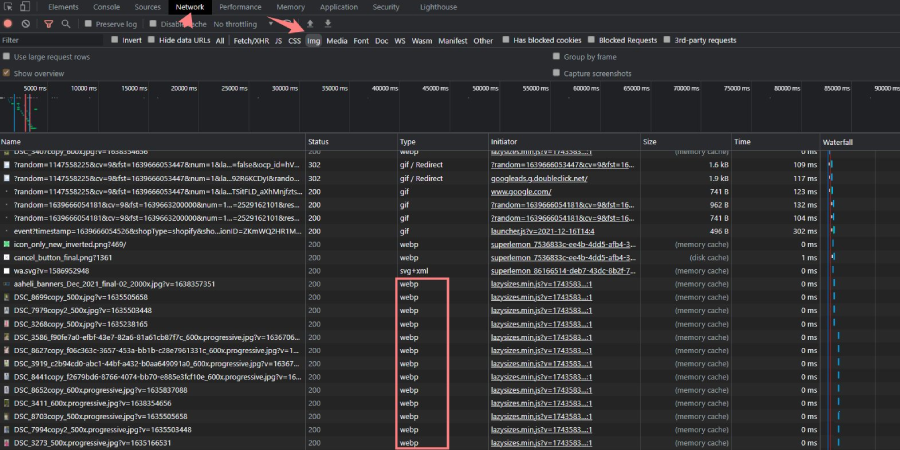The image size is (900, 450).
Task: Click the export HAR download arrow
Action: (327, 23)
